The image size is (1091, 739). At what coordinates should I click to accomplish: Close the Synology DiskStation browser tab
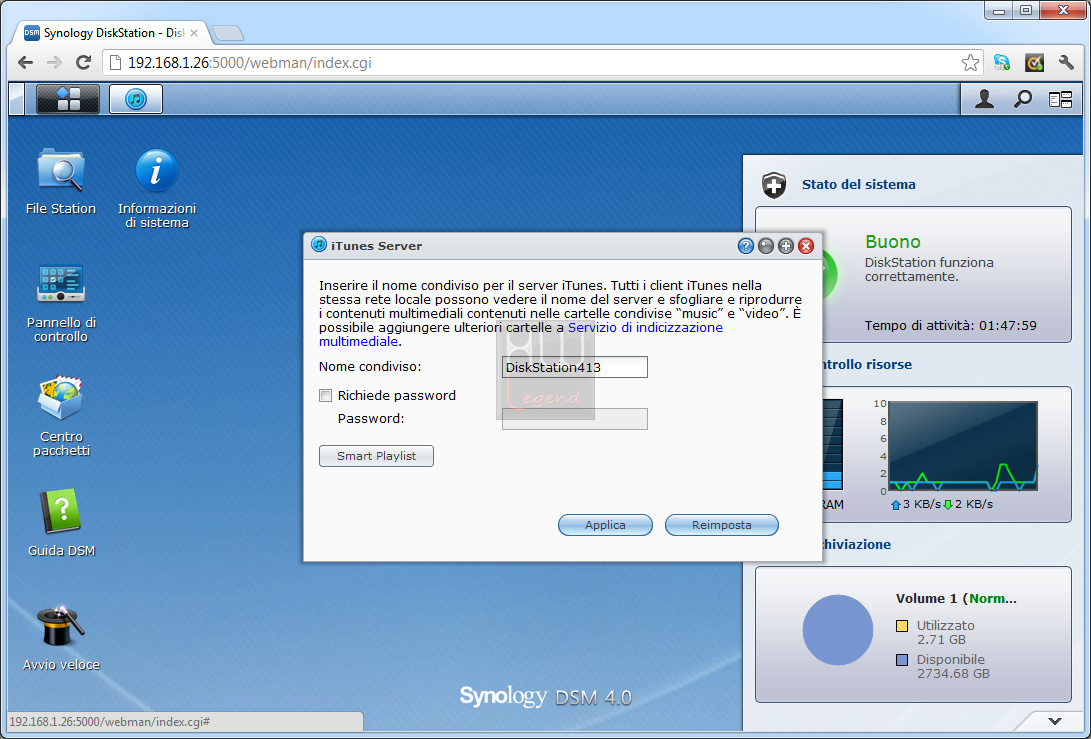pos(194,33)
